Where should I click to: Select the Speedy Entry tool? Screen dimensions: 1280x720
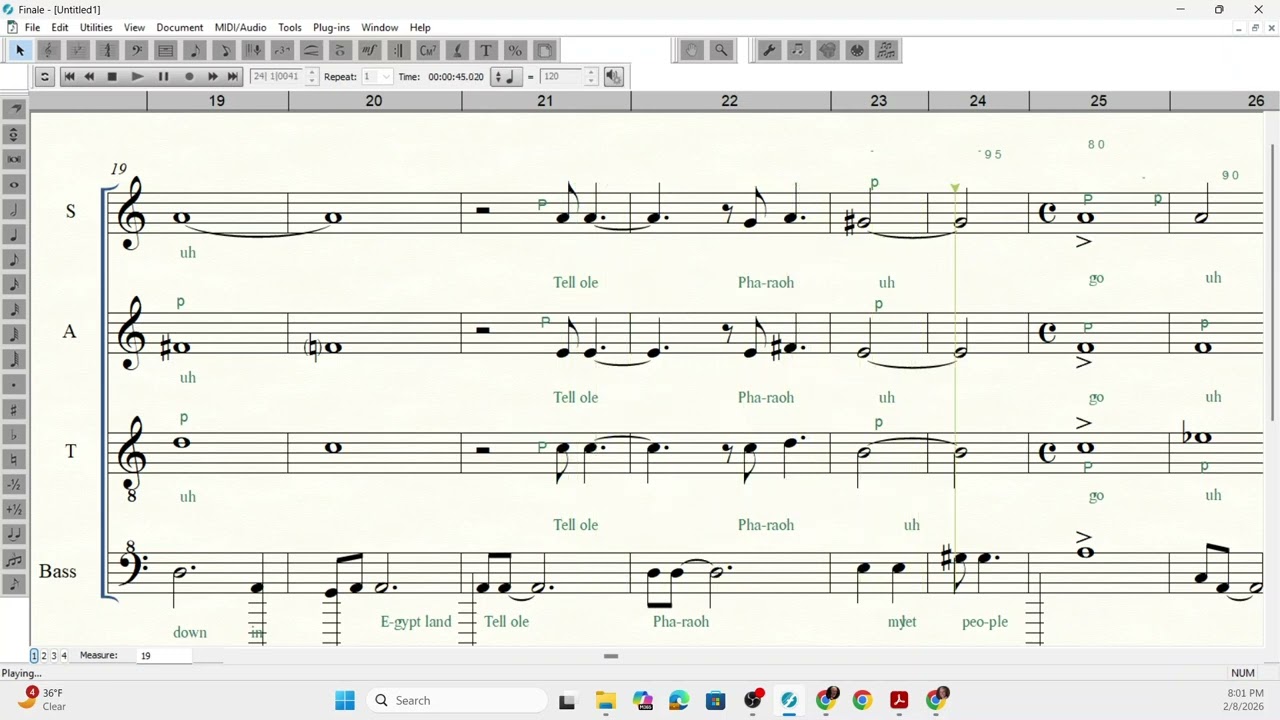[x=224, y=50]
